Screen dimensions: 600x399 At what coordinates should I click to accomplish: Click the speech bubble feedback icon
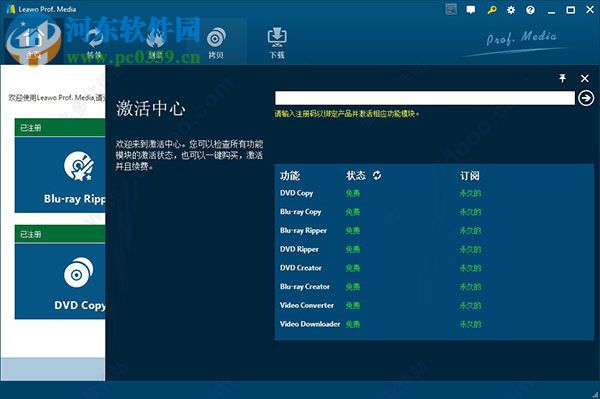[471, 10]
